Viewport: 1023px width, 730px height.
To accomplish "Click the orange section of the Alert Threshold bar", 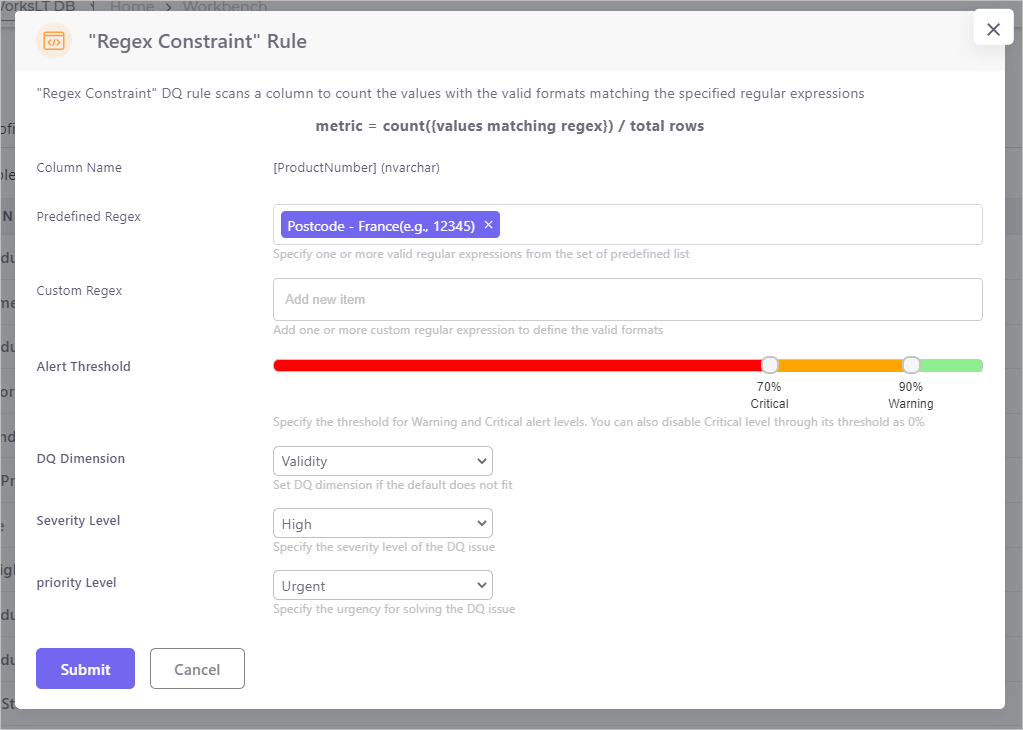I will (x=839, y=366).
